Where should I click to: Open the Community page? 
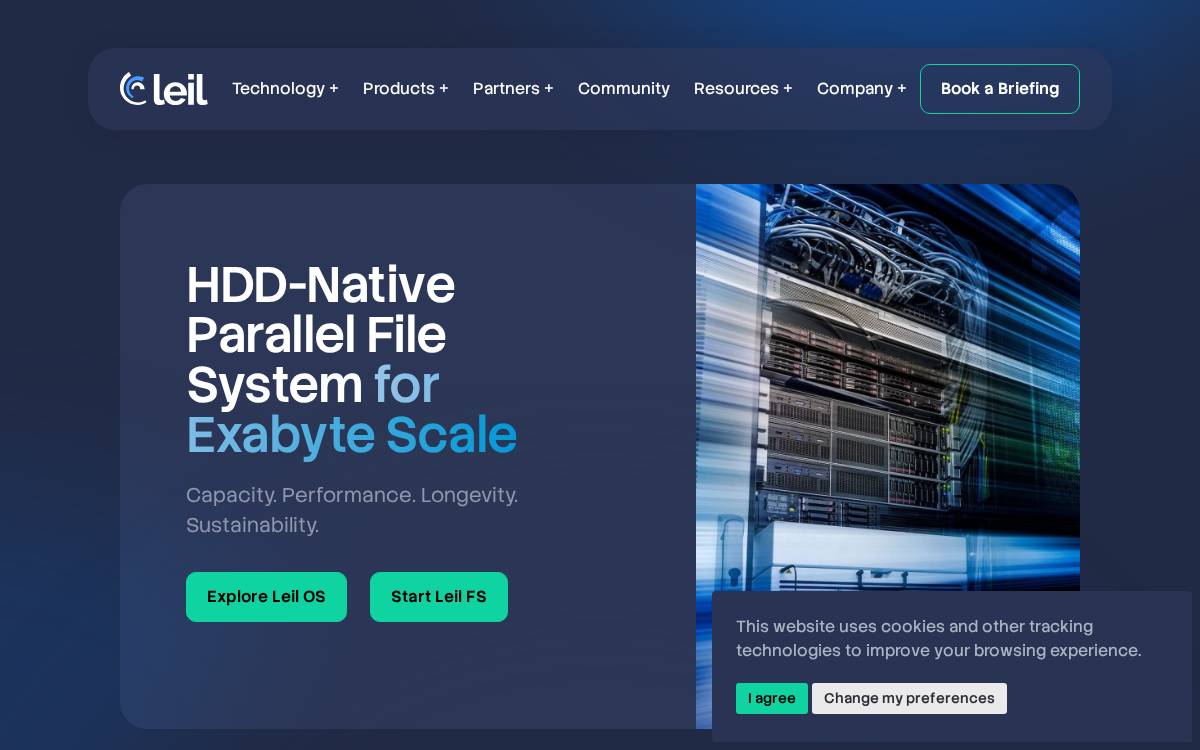624,89
